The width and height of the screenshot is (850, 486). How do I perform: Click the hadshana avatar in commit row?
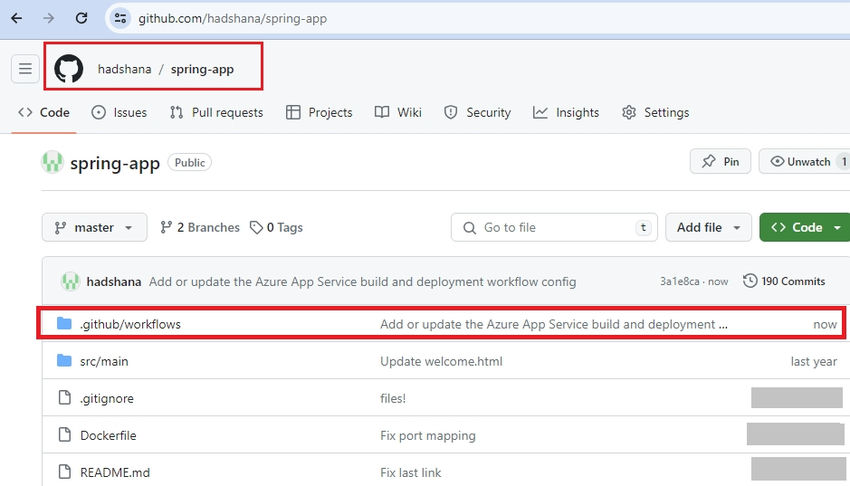70,281
